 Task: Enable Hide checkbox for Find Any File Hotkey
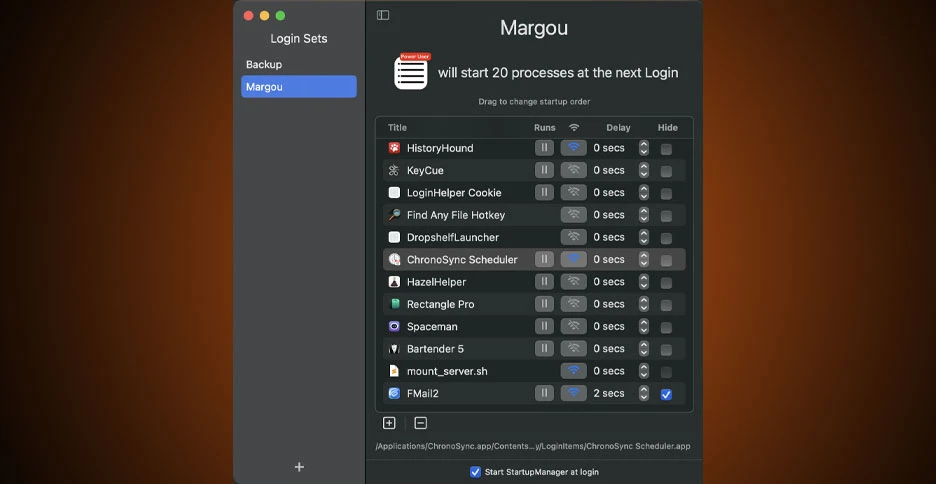pos(666,216)
